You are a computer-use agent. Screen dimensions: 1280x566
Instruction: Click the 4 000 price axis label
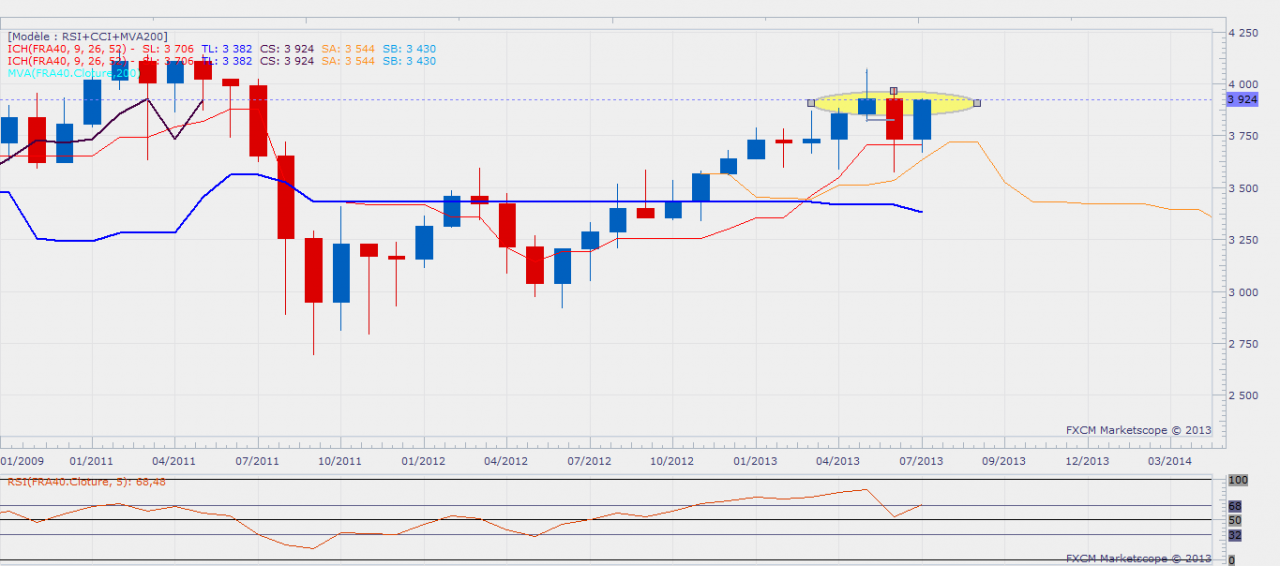click(1244, 84)
